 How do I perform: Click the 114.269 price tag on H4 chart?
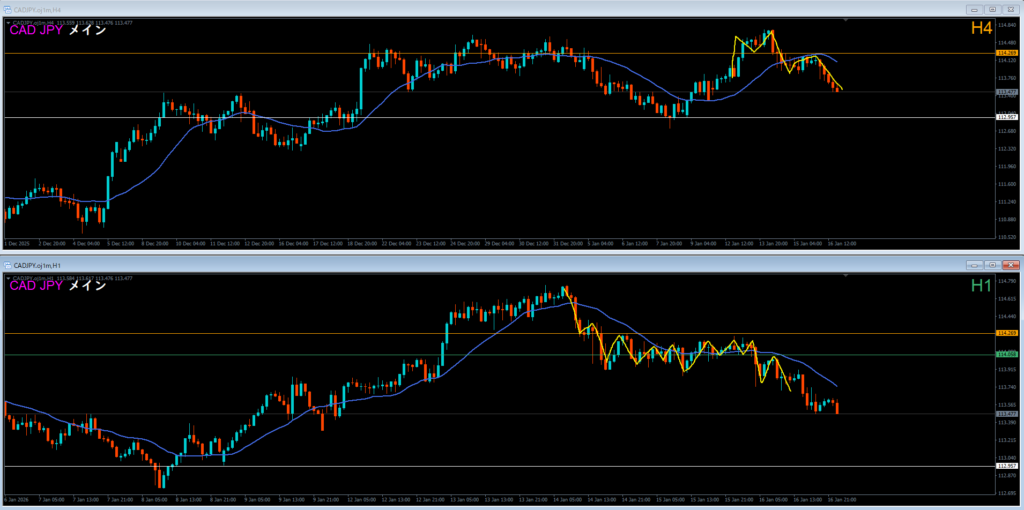coord(1005,53)
